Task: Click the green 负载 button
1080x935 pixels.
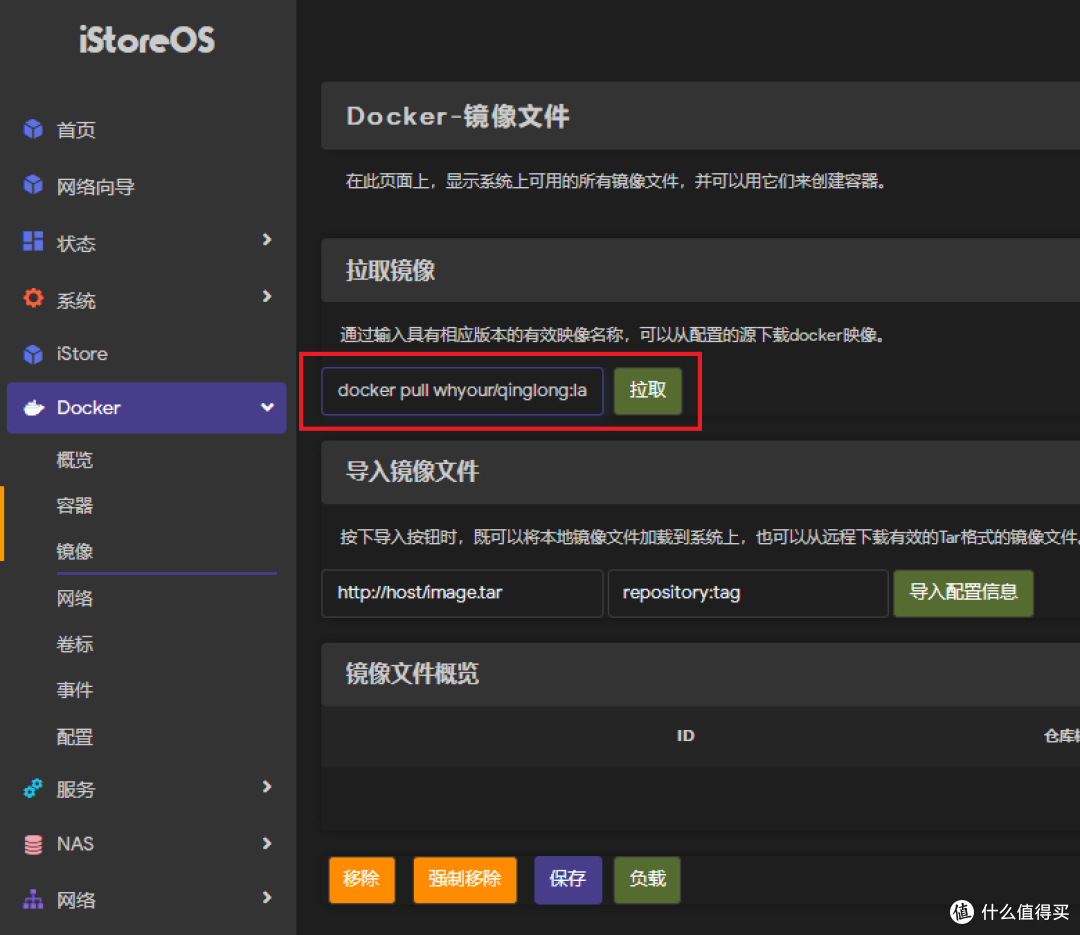Action: pyautogui.click(x=647, y=879)
